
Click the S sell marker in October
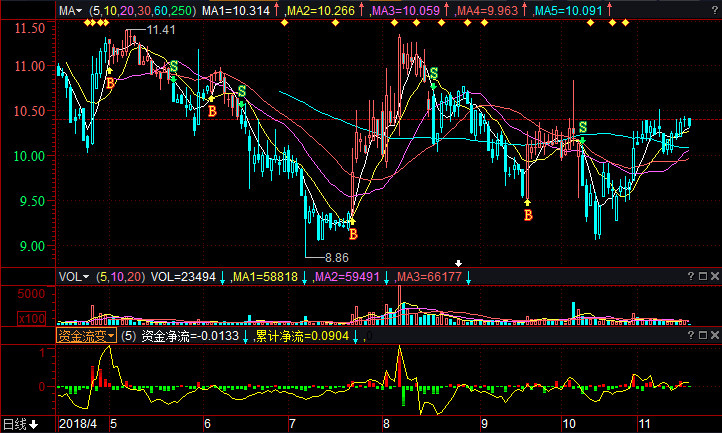tap(582, 128)
